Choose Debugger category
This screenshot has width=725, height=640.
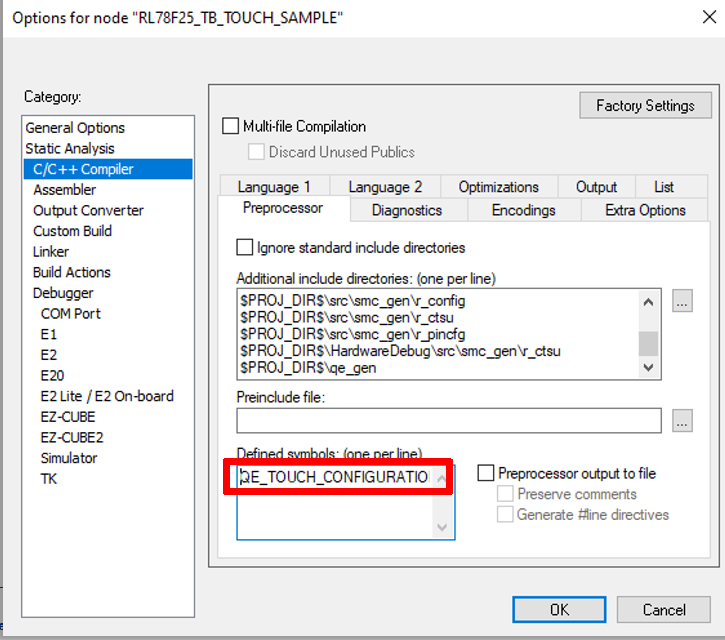coord(63,293)
